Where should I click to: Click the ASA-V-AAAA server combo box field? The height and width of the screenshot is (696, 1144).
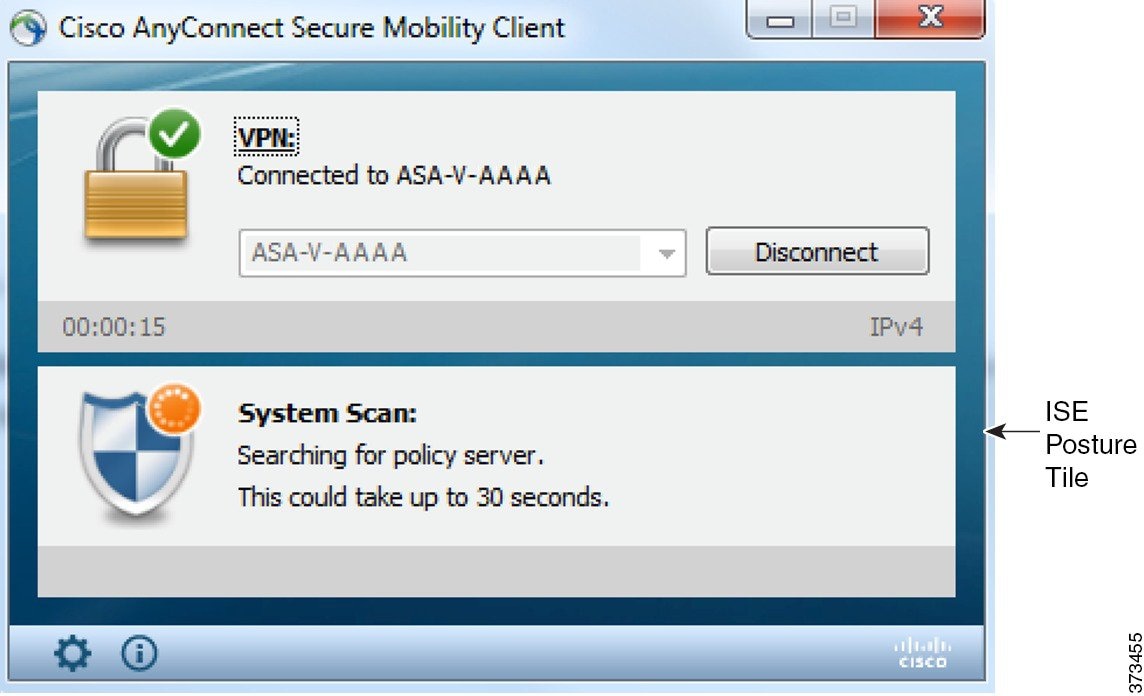440,253
